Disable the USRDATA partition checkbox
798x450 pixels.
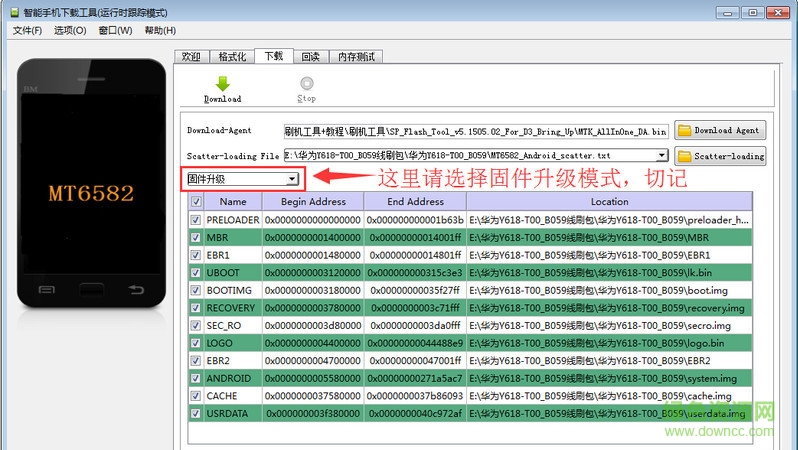[195, 414]
